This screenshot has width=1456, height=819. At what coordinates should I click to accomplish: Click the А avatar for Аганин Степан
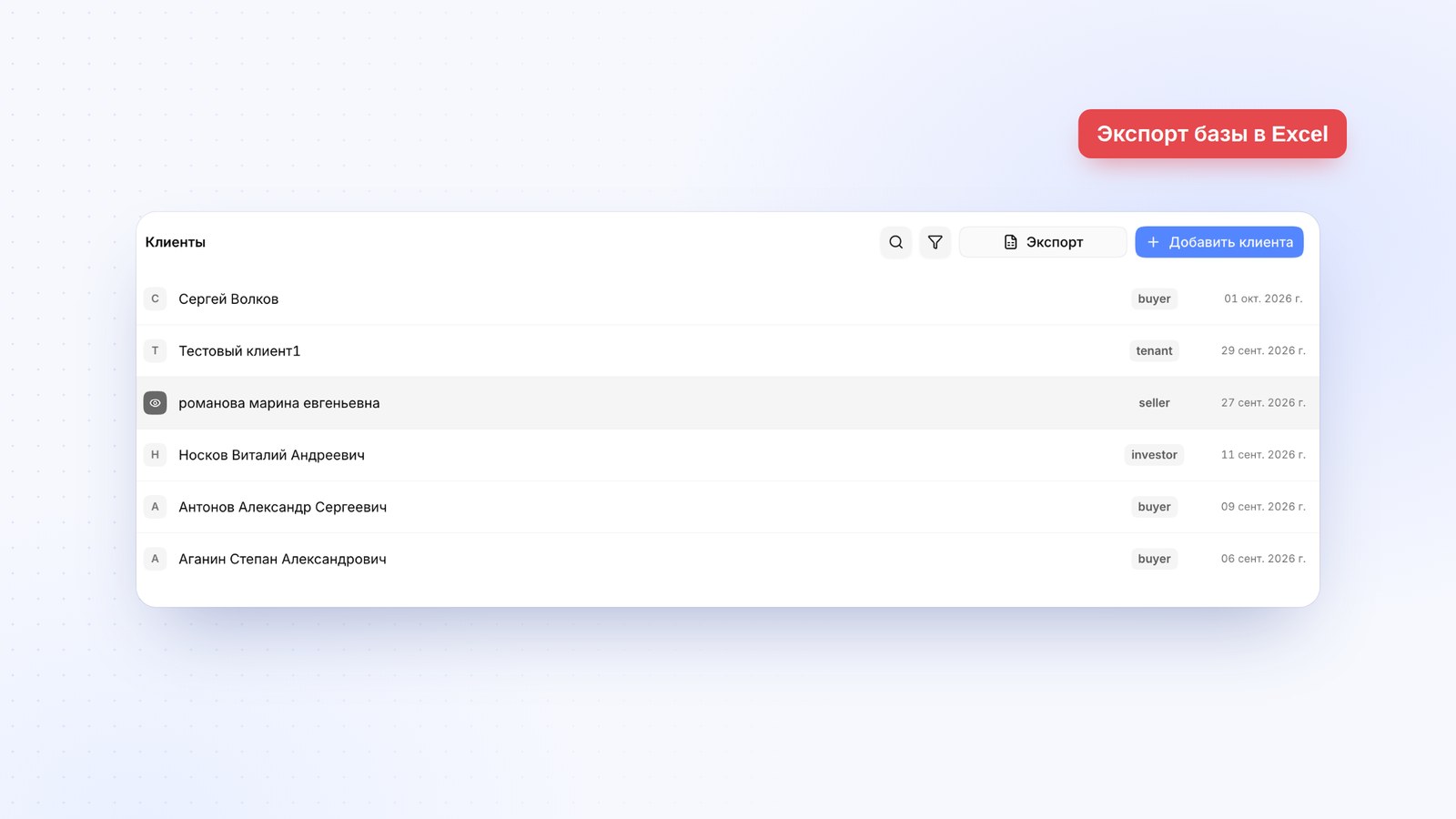coord(155,559)
